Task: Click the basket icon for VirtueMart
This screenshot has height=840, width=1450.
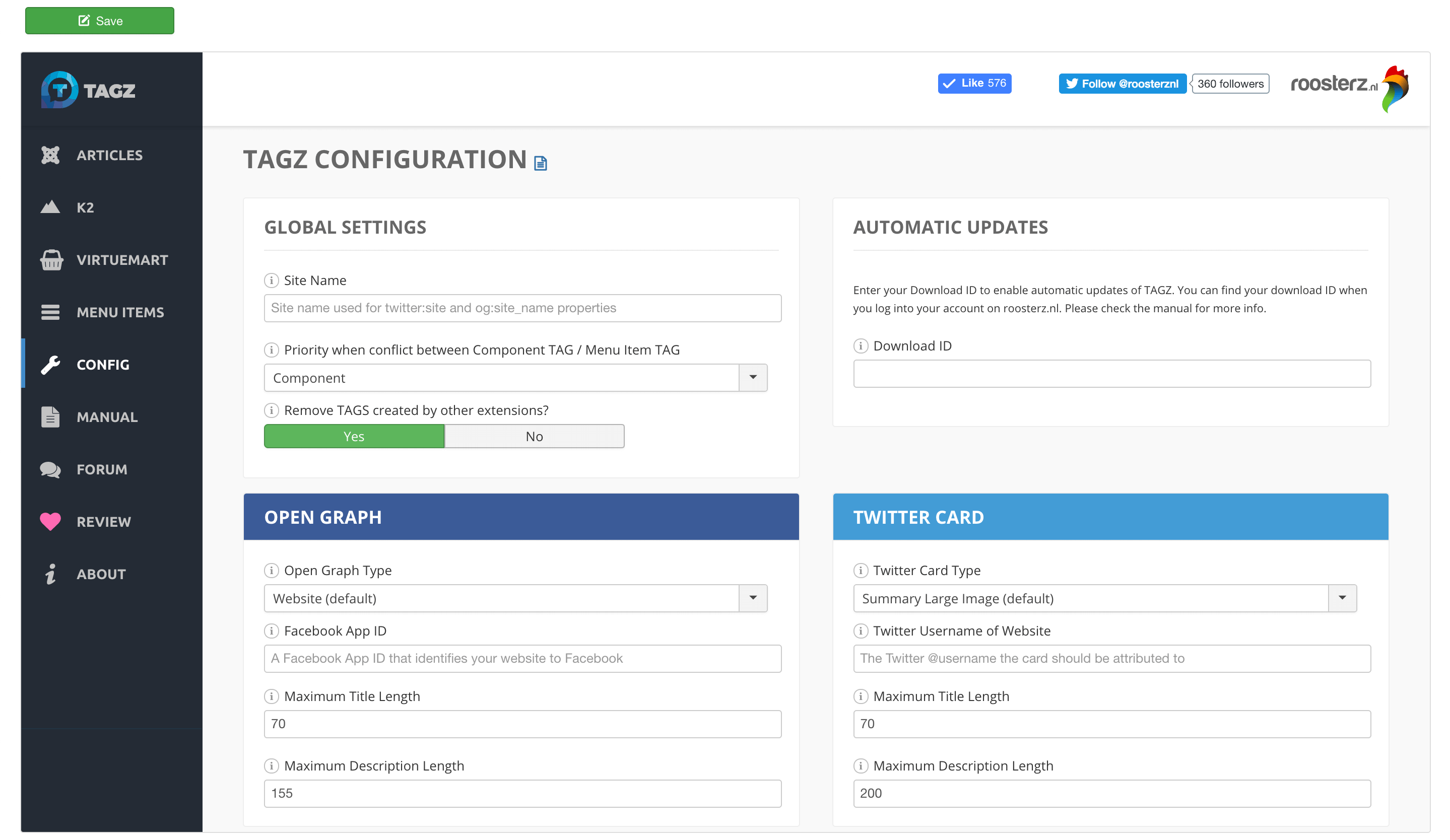Action: (x=51, y=260)
